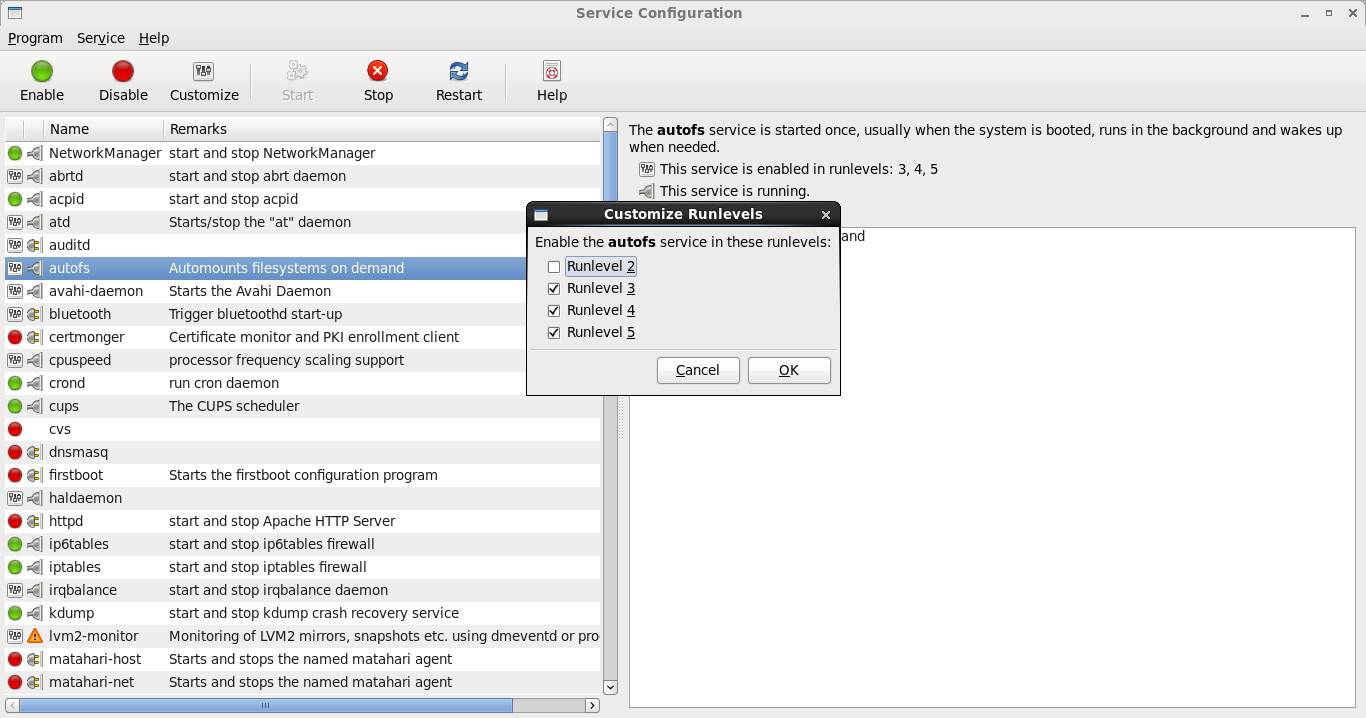Click the runlevel icon next to abrtd

click(x=15, y=176)
